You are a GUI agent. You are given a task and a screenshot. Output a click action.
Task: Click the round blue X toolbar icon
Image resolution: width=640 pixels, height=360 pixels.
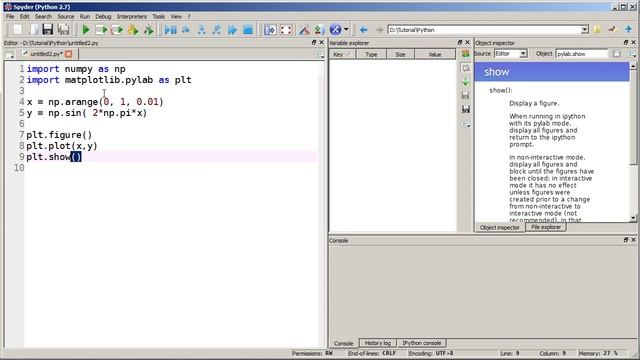335,29
